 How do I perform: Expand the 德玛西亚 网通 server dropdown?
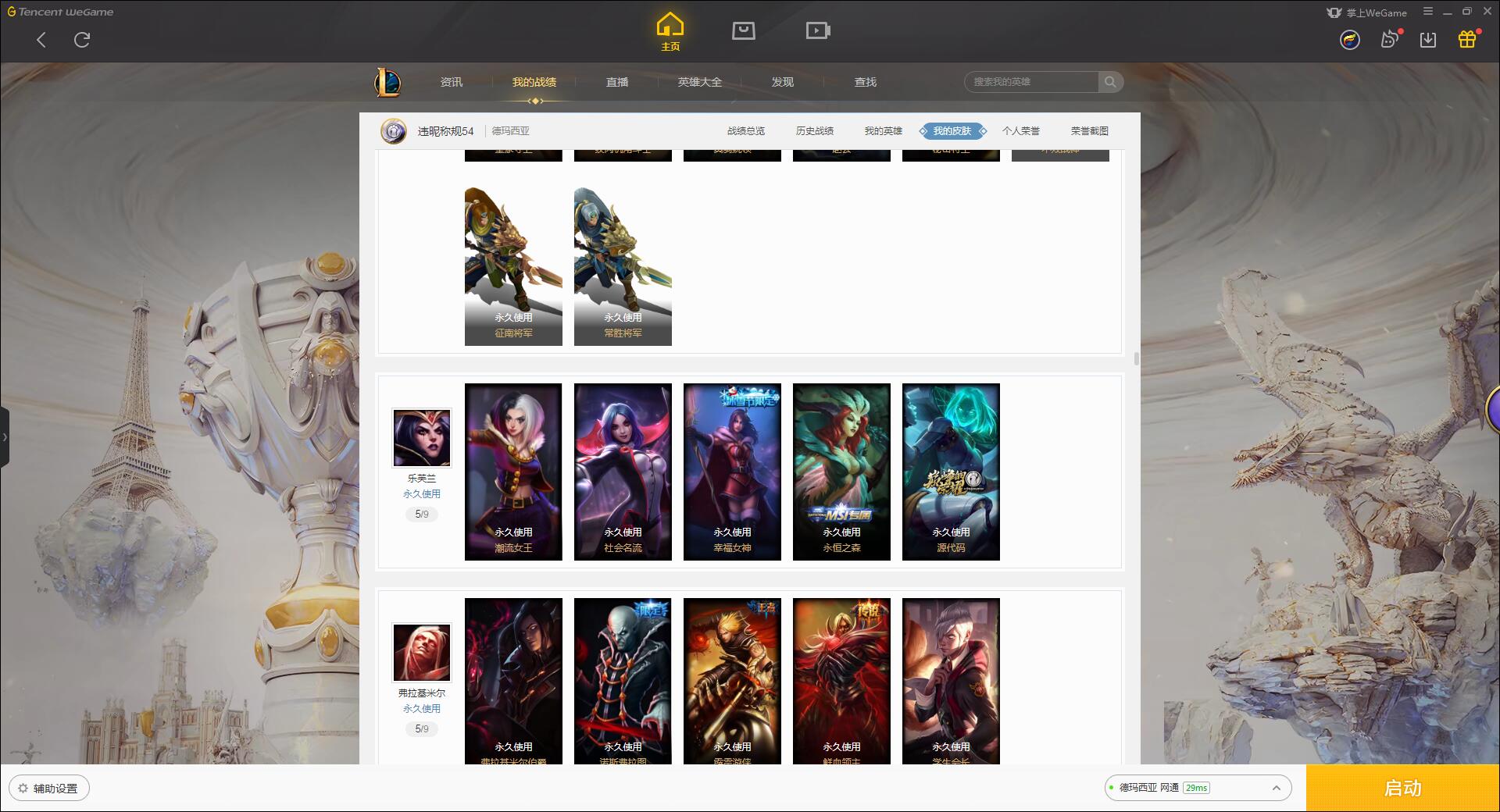point(1197,788)
